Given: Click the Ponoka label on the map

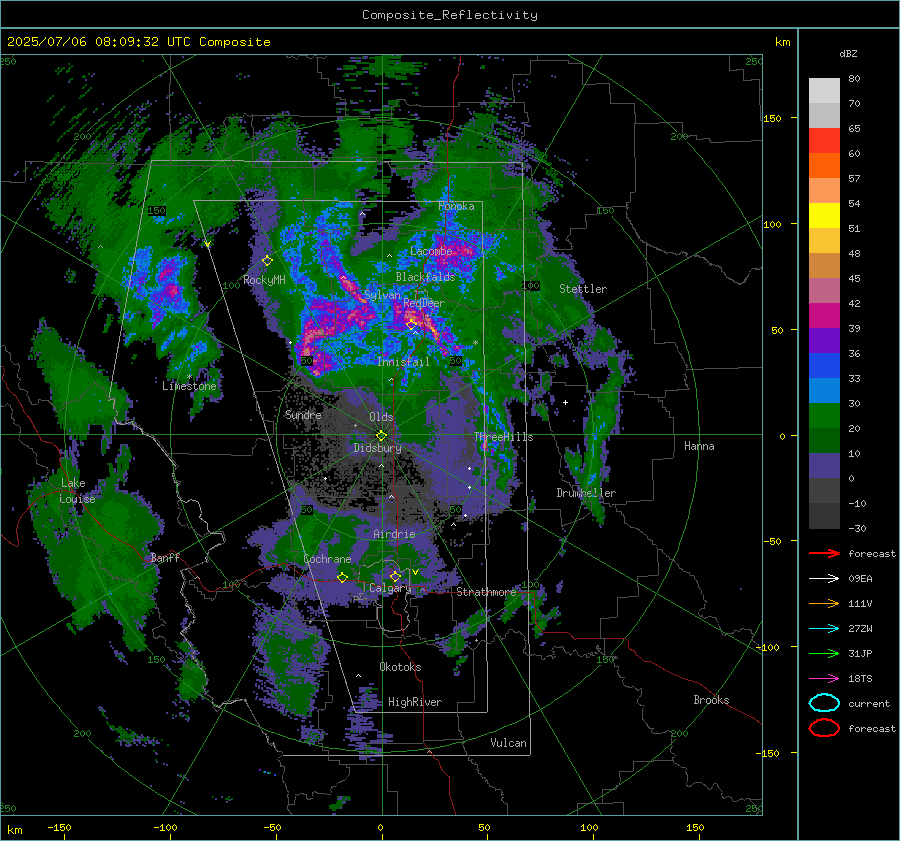Looking at the screenshot, I should point(456,206).
